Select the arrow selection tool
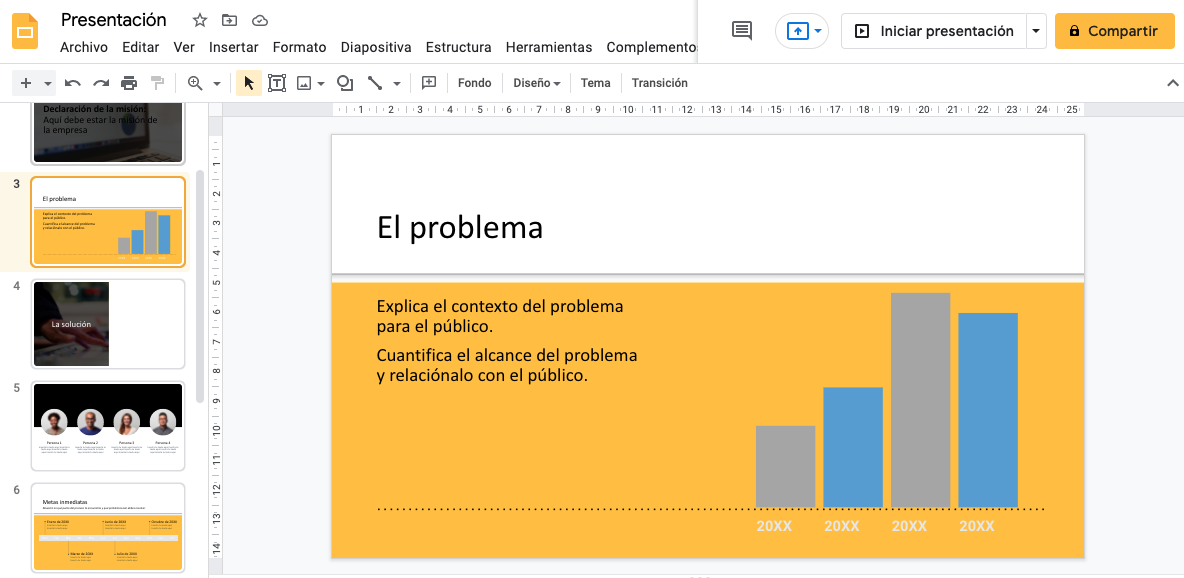Image resolution: width=1184 pixels, height=578 pixels. [x=248, y=83]
